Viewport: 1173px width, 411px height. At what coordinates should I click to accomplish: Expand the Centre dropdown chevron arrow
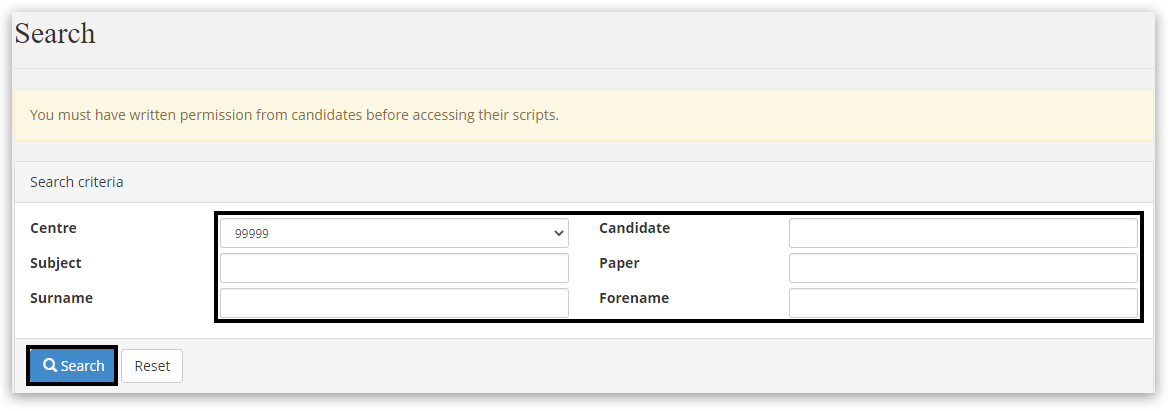click(x=558, y=233)
